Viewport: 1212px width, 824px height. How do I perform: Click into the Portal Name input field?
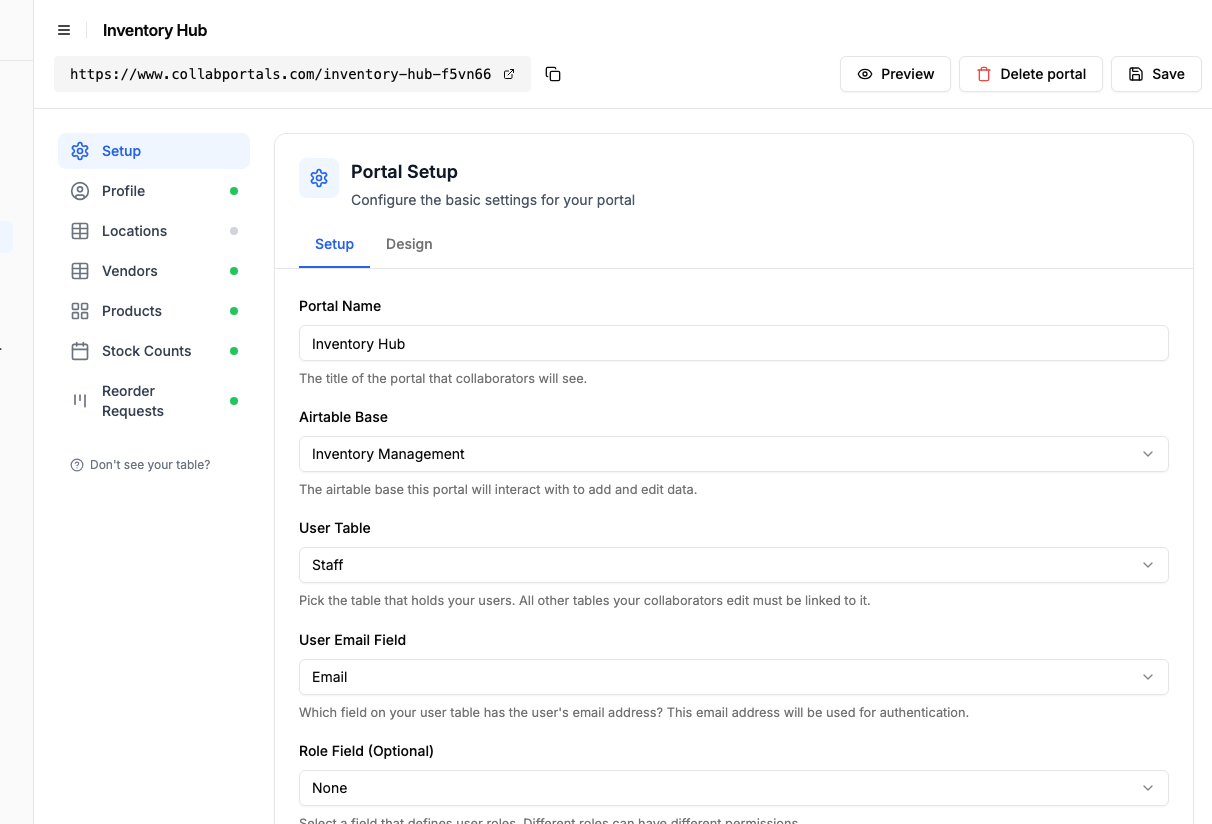click(734, 343)
